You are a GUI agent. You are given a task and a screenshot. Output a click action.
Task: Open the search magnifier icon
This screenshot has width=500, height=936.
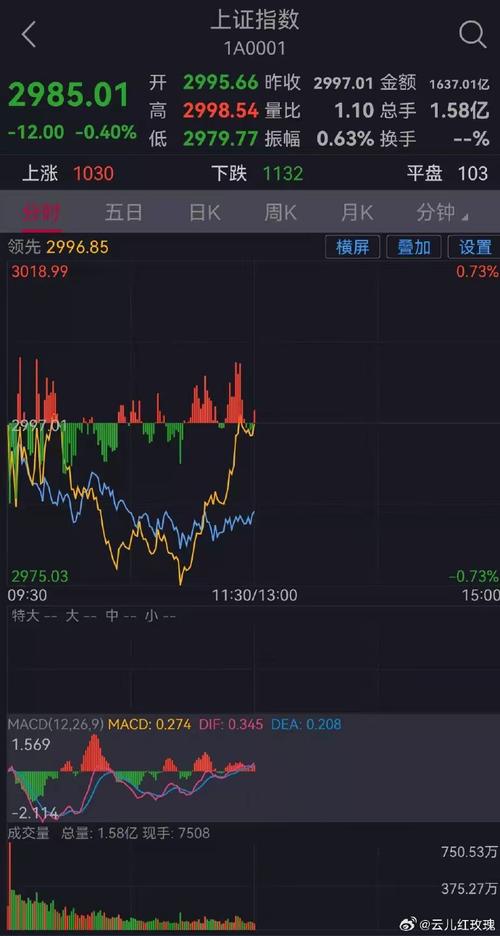(x=473, y=35)
